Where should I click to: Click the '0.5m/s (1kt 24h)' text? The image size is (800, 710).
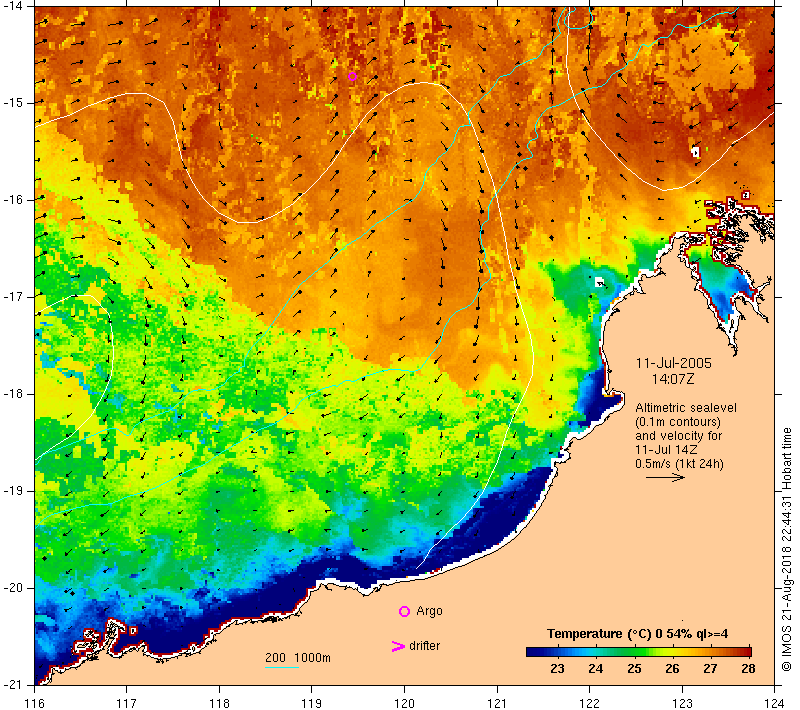tap(679, 464)
